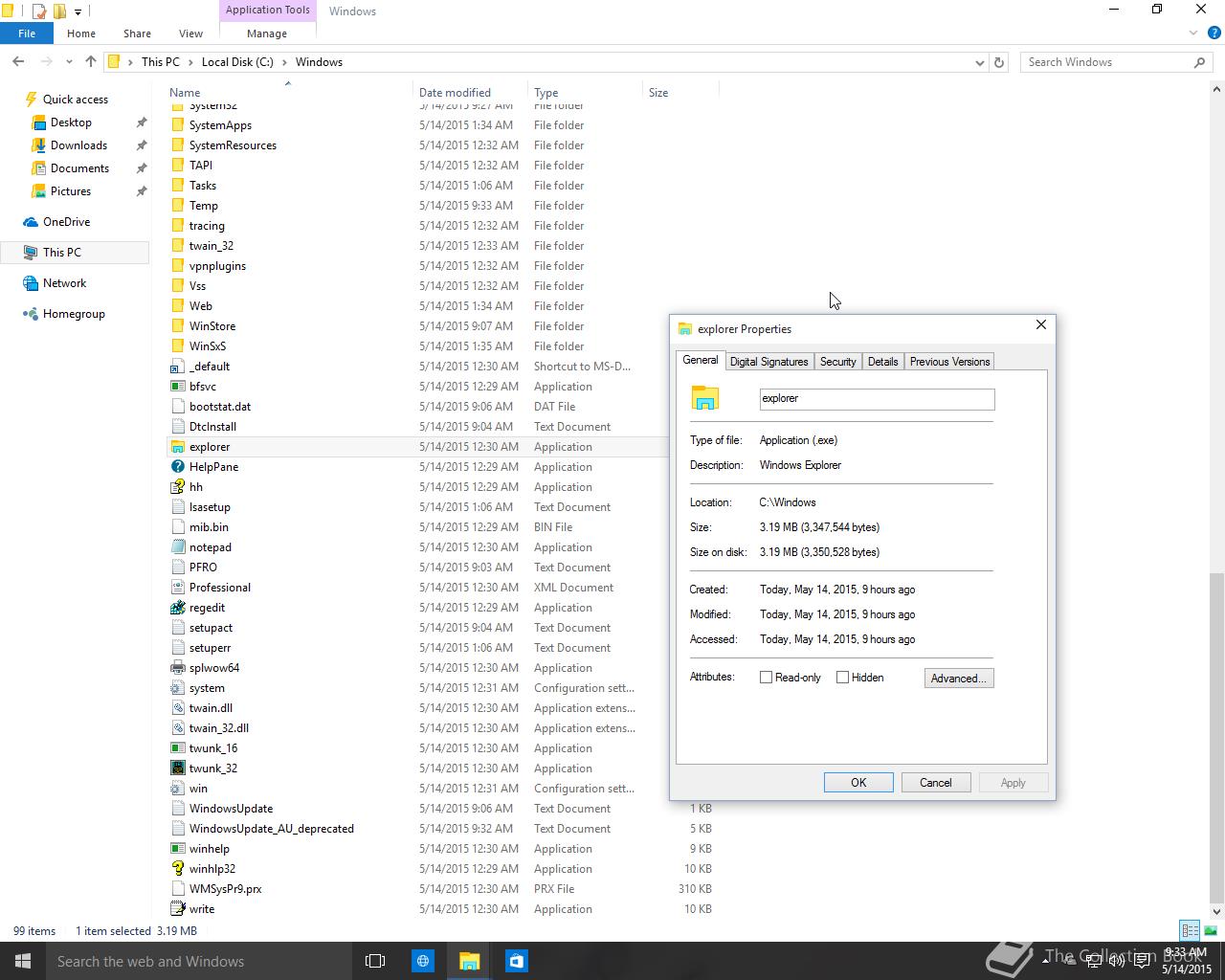Sort by the Name column header
The height and width of the screenshot is (980, 1225).
(287, 92)
